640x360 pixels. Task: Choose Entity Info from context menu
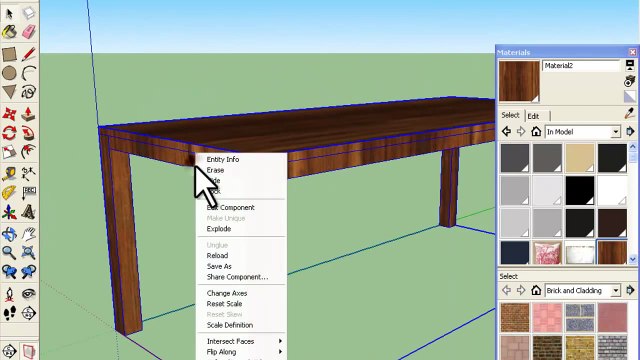(223, 160)
